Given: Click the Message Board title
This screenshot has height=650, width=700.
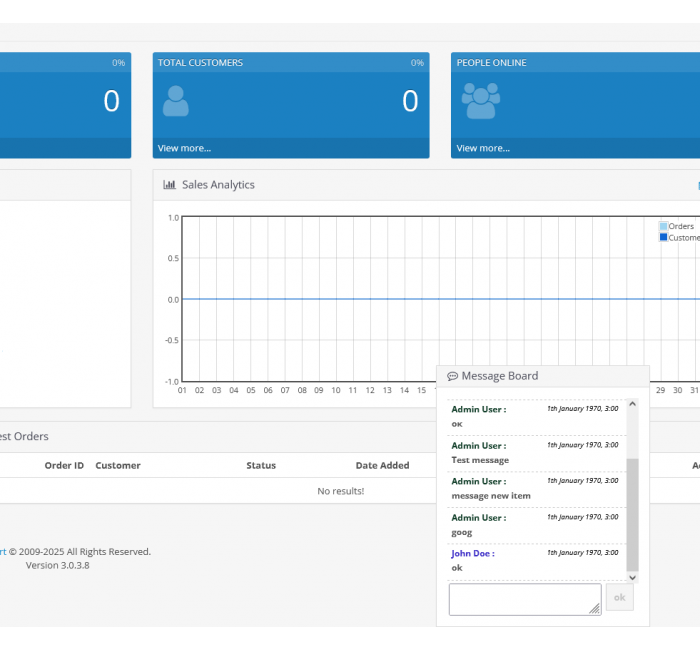Looking at the screenshot, I should point(500,376).
